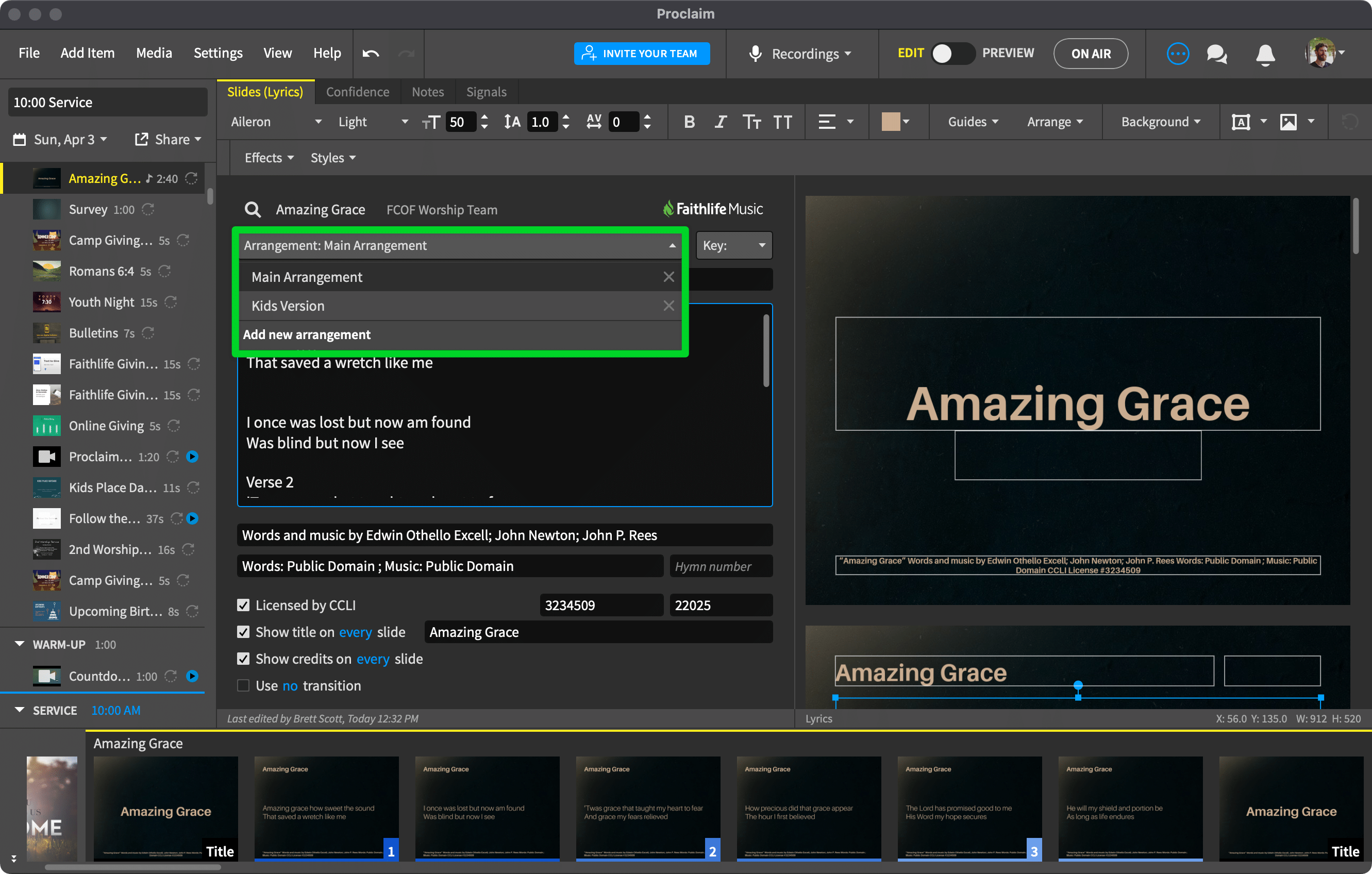Image resolution: width=1372 pixels, height=874 pixels.
Task: Click the play icon on Countdown item
Action: click(x=193, y=676)
